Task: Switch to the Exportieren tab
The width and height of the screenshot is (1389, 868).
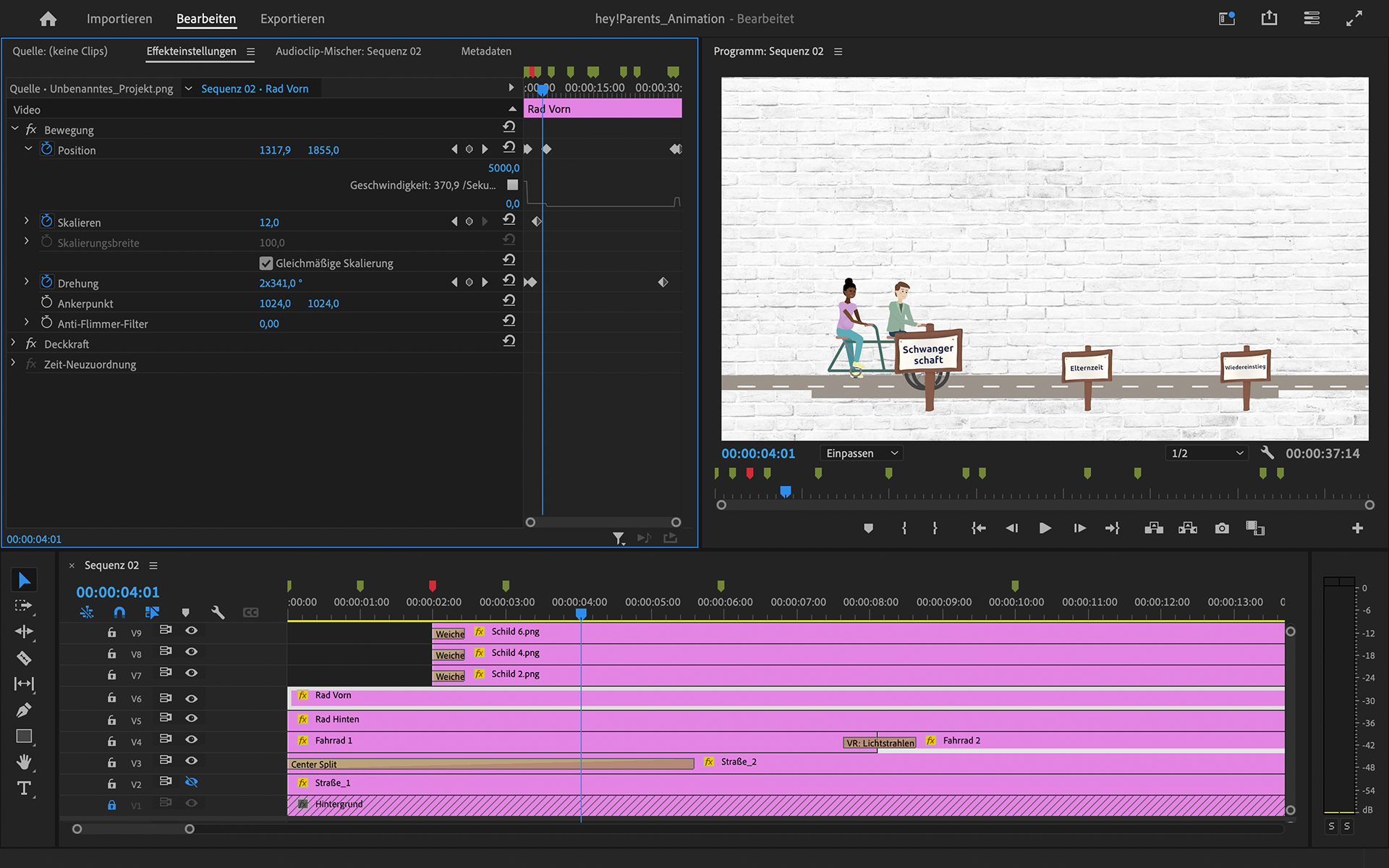Action: coord(292,19)
